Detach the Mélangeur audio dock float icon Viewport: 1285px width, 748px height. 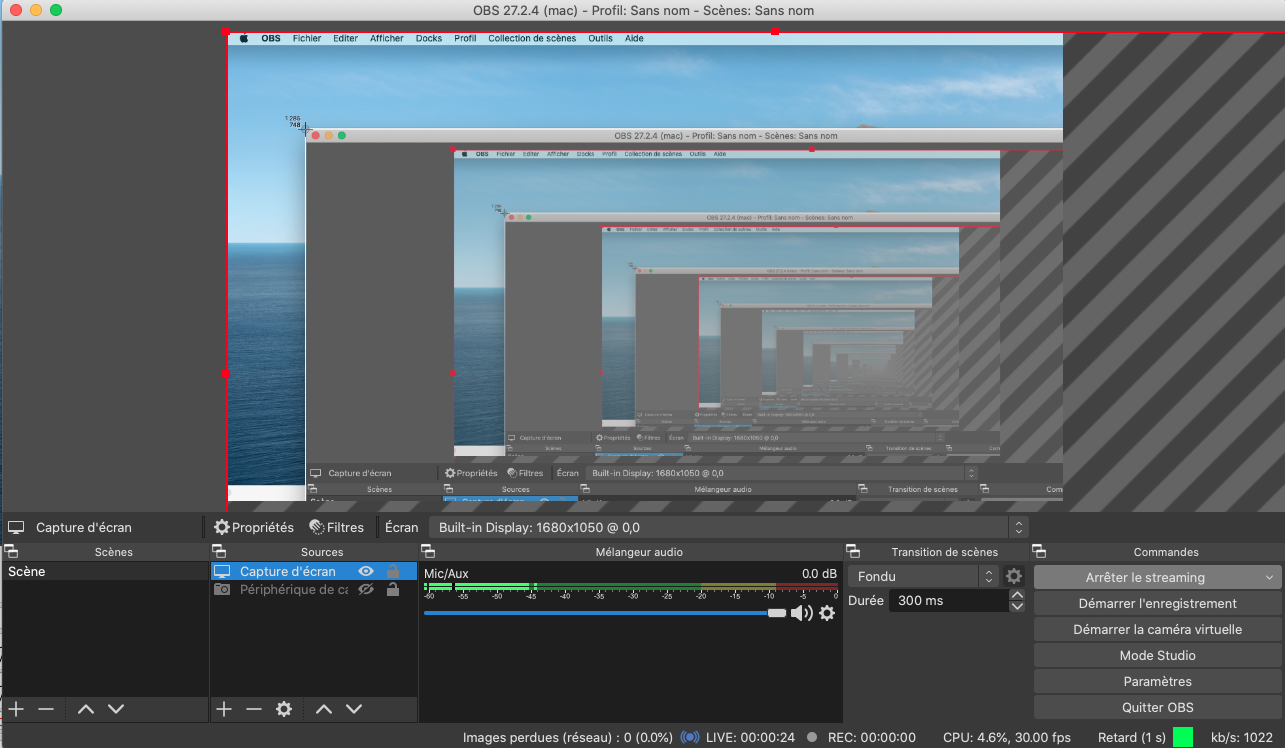click(427, 551)
